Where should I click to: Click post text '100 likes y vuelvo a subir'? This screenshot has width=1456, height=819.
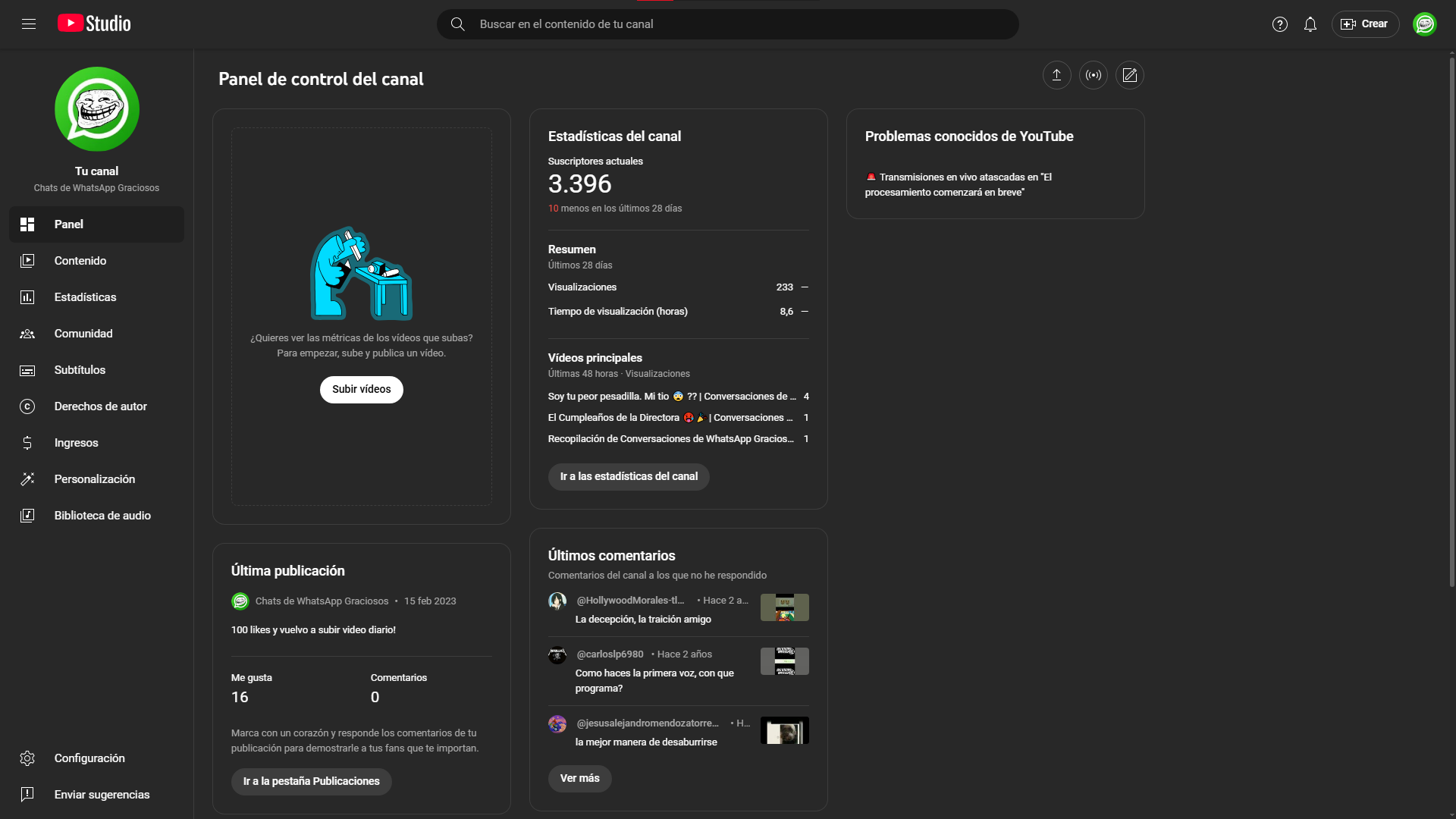pyautogui.click(x=313, y=630)
